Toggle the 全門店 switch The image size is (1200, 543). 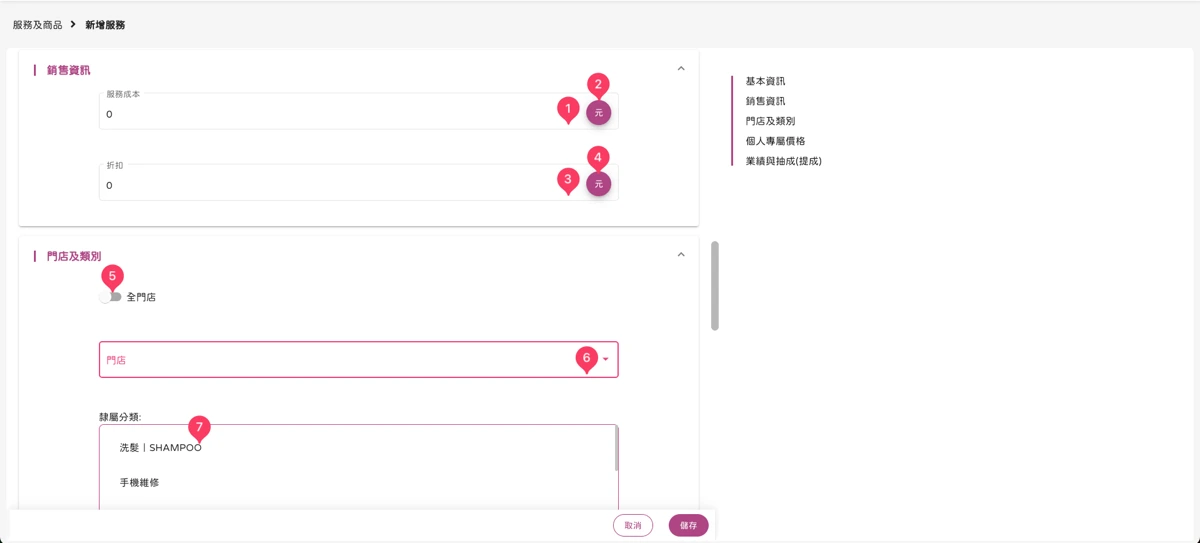110,297
